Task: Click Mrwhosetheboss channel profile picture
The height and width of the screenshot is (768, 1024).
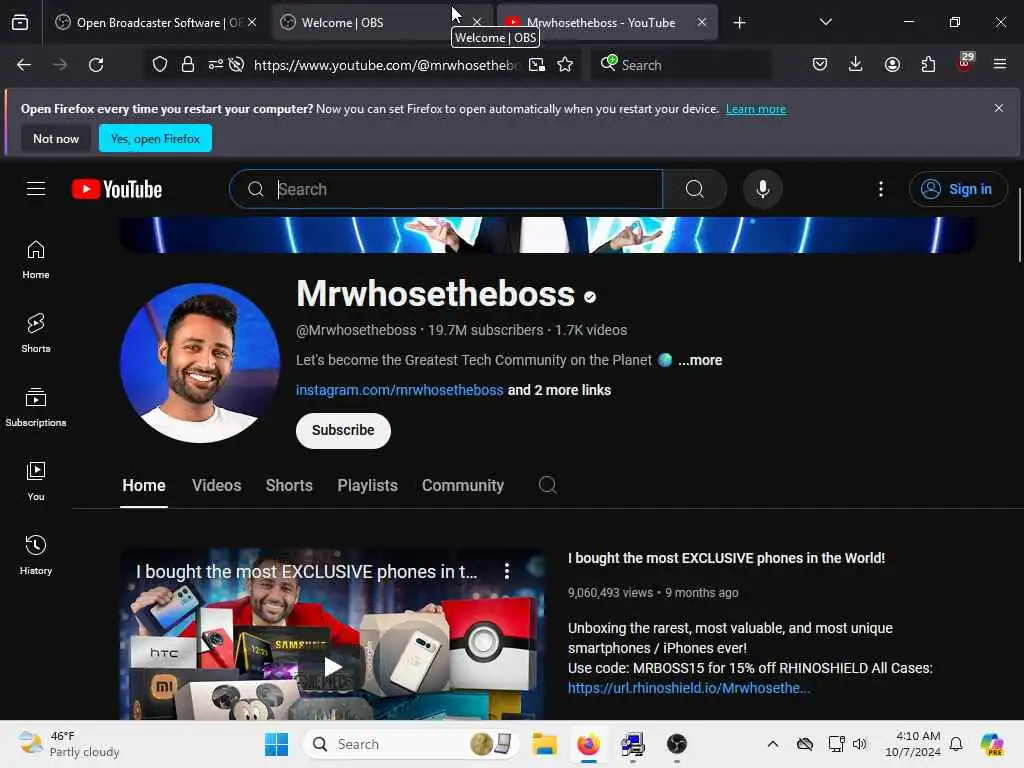Action: click(x=200, y=363)
